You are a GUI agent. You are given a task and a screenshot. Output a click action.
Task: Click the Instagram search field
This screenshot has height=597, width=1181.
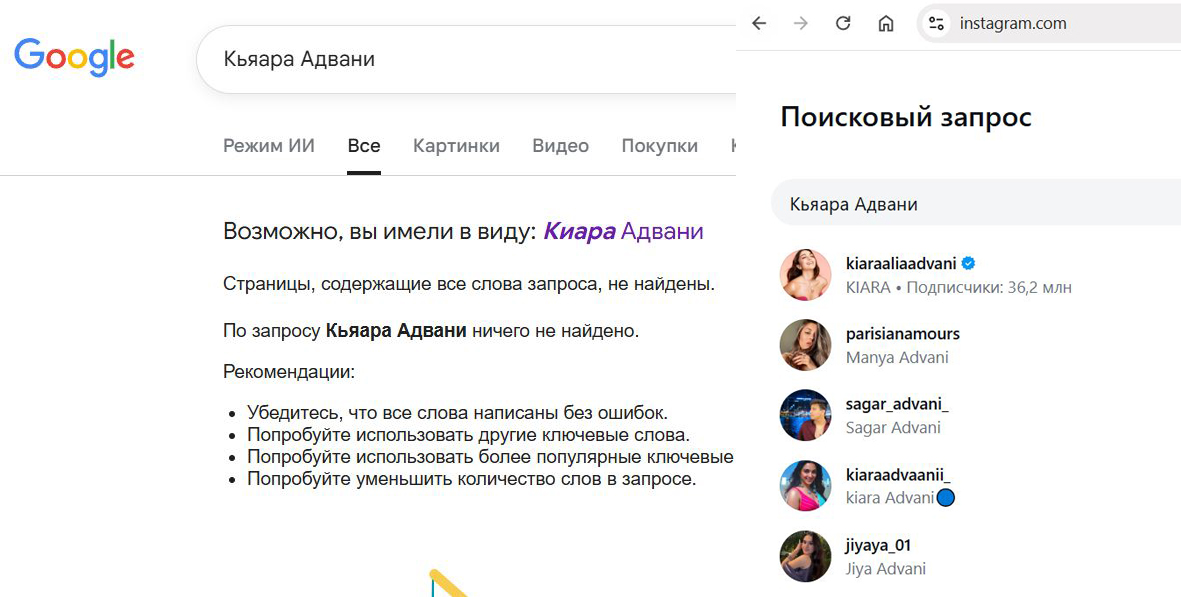(976, 203)
